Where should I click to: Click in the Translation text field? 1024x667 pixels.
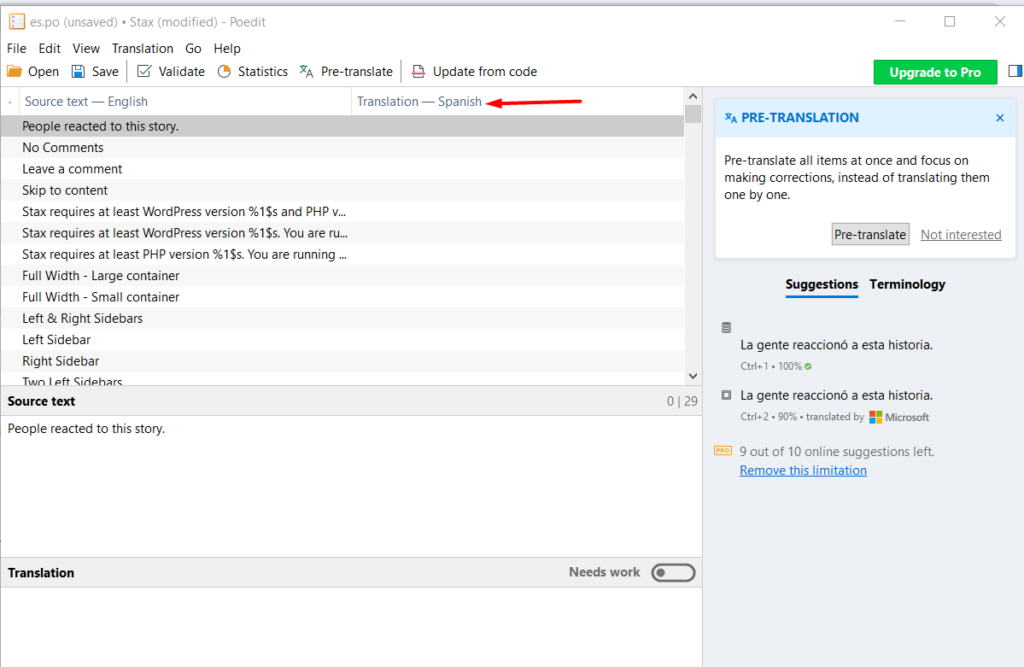[x=351, y=626]
